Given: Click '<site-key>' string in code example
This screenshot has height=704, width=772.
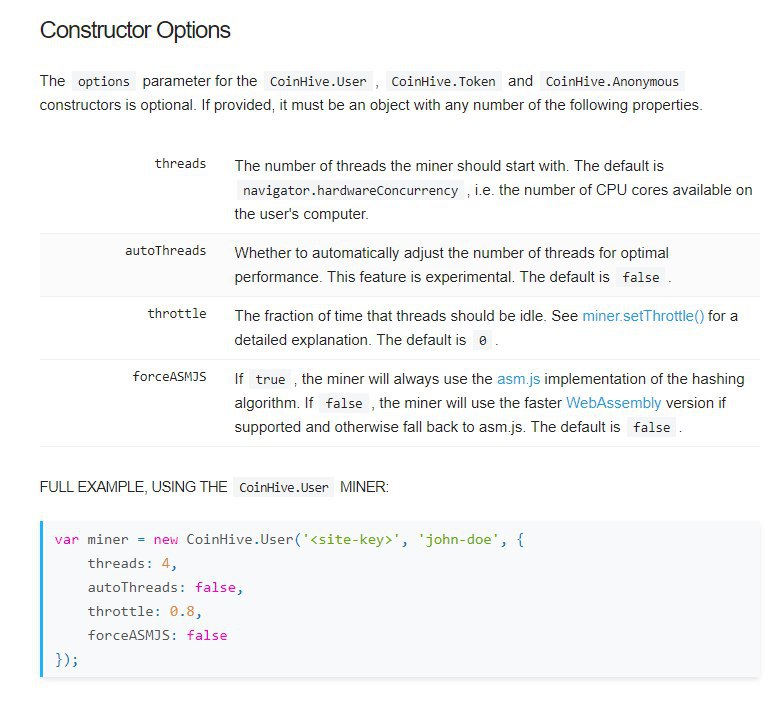Looking at the screenshot, I should click(x=352, y=540).
